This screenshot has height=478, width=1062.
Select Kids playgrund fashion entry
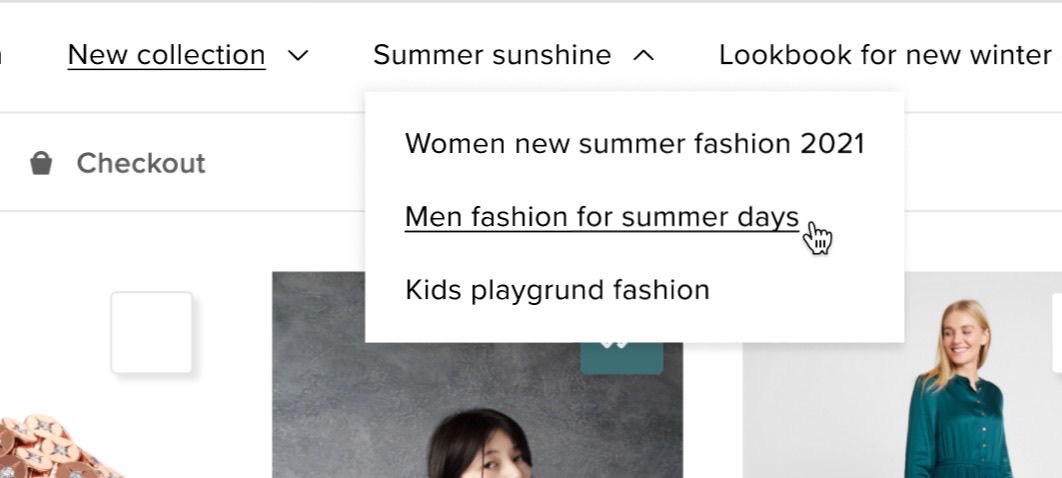pos(557,290)
